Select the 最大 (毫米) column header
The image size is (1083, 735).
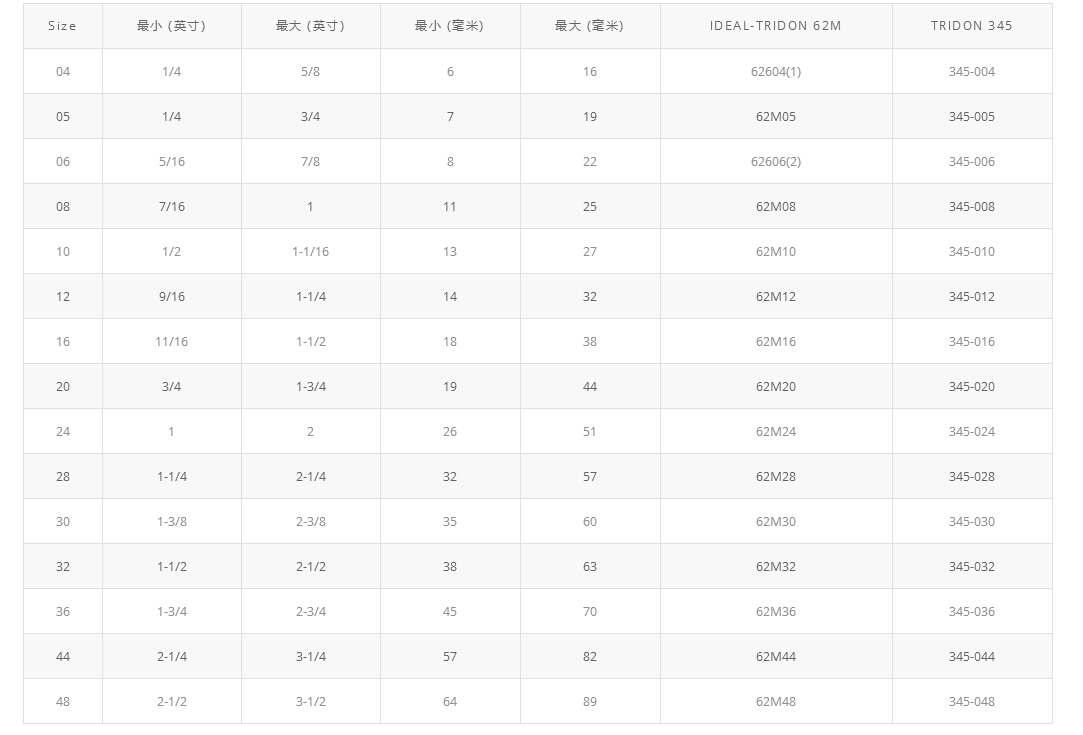coord(589,26)
